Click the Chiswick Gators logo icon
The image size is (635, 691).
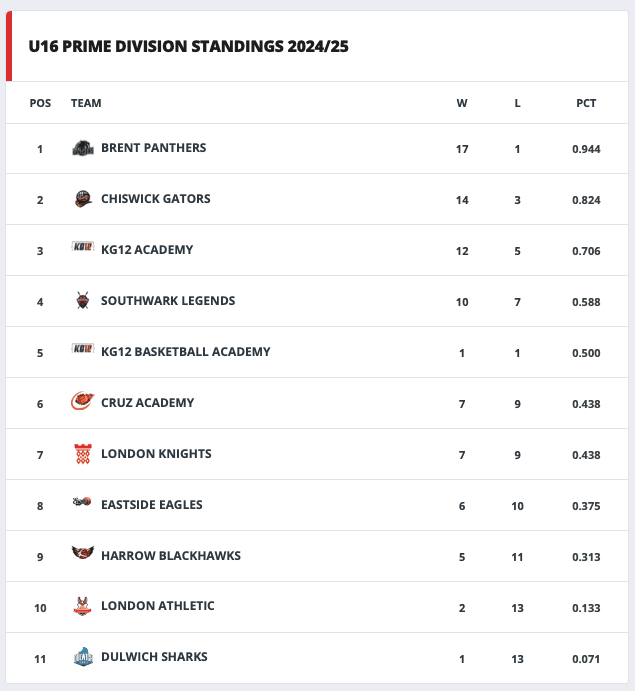click(x=83, y=199)
